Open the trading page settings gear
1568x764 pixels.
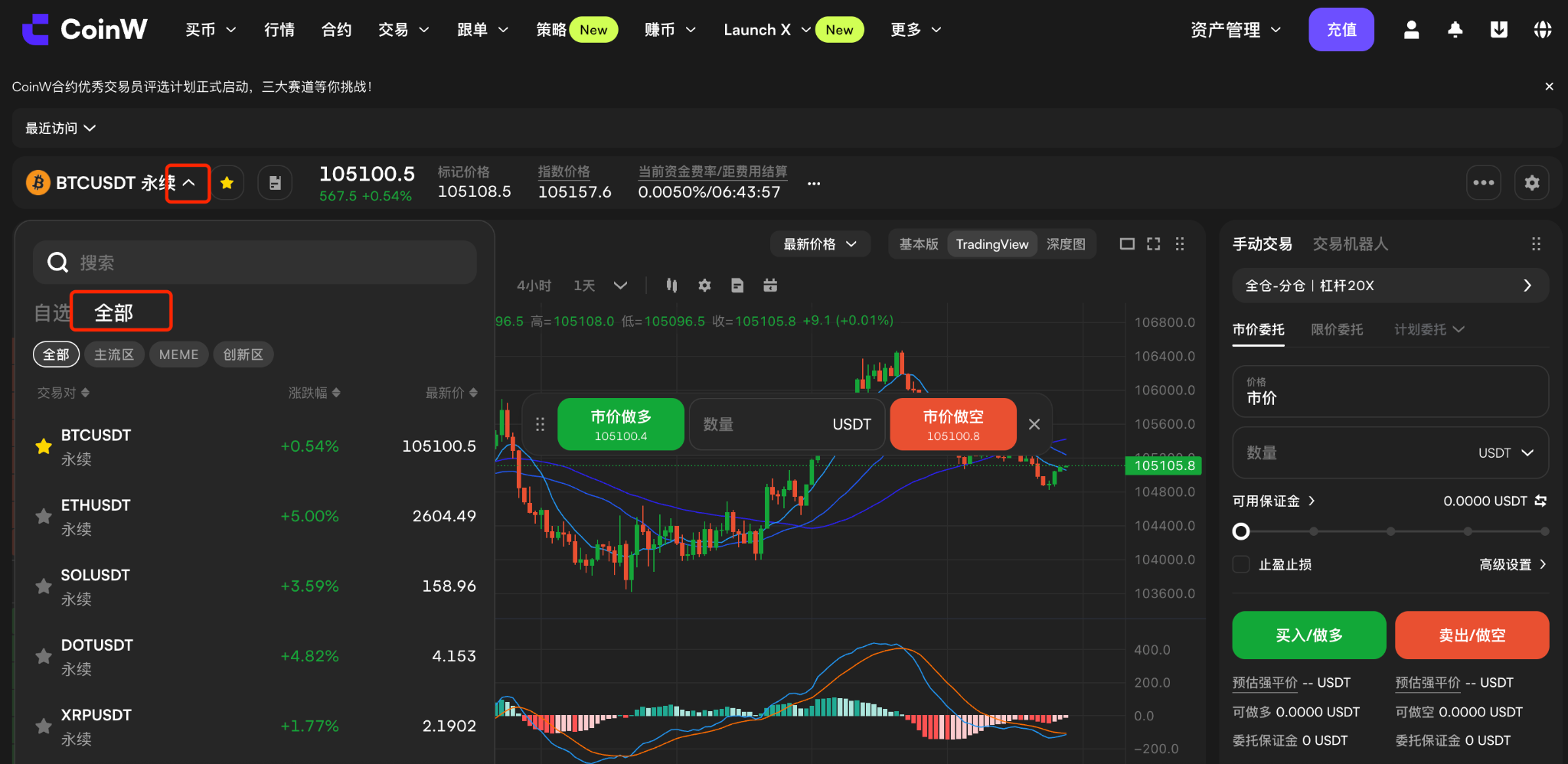(1532, 183)
